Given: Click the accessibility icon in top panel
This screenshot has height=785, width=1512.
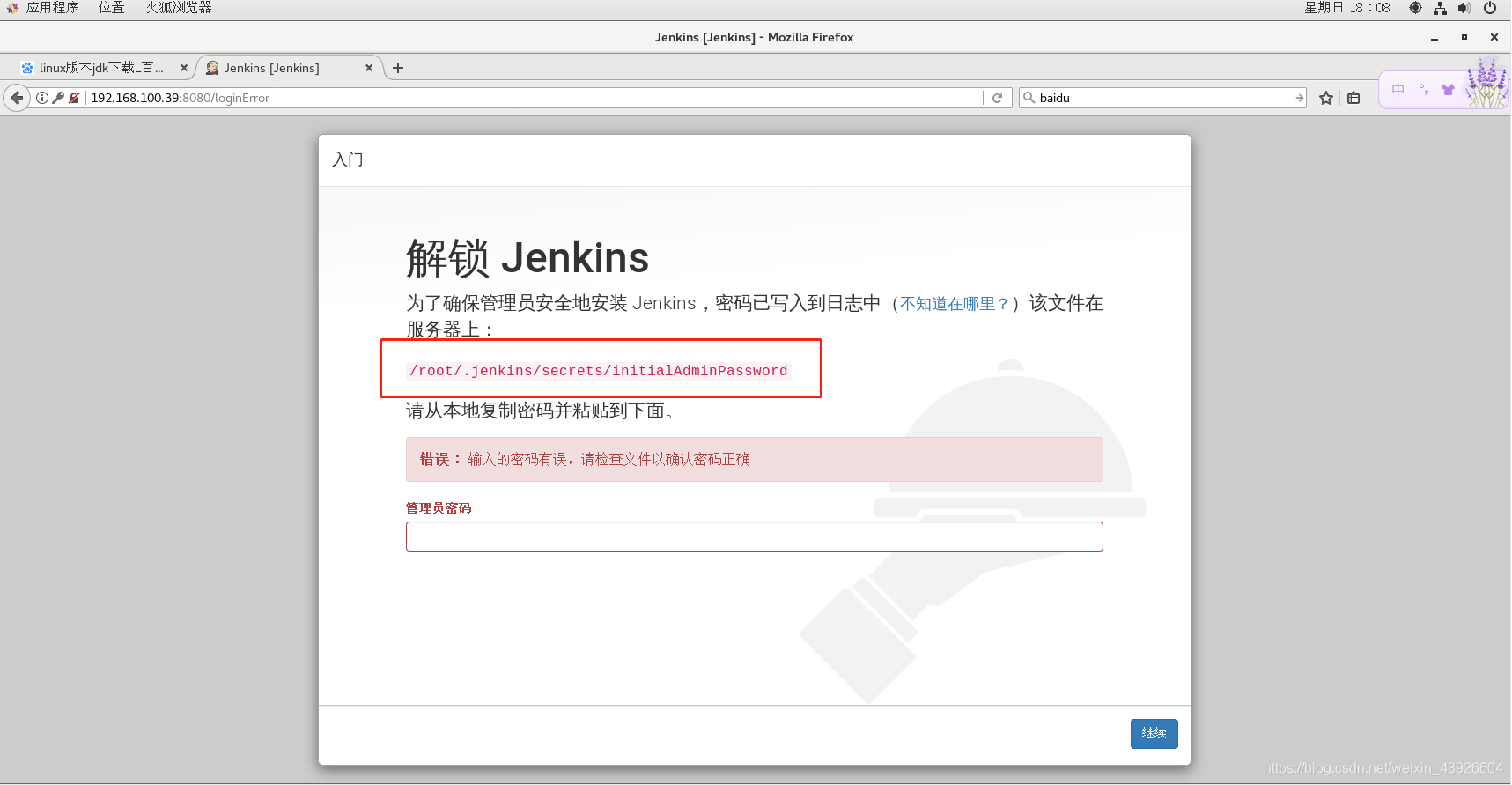Looking at the screenshot, I should click(1415, 8).
